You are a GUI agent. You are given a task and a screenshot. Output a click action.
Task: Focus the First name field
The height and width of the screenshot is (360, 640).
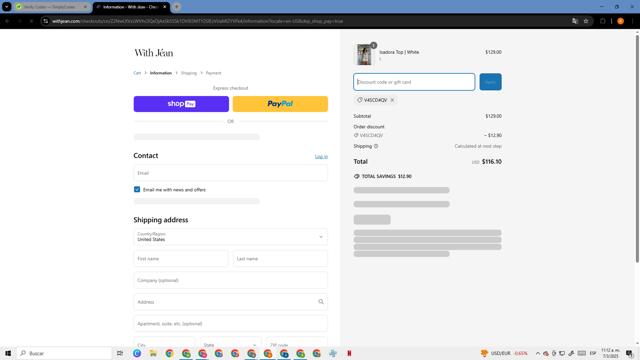click(x=181, y=258)
